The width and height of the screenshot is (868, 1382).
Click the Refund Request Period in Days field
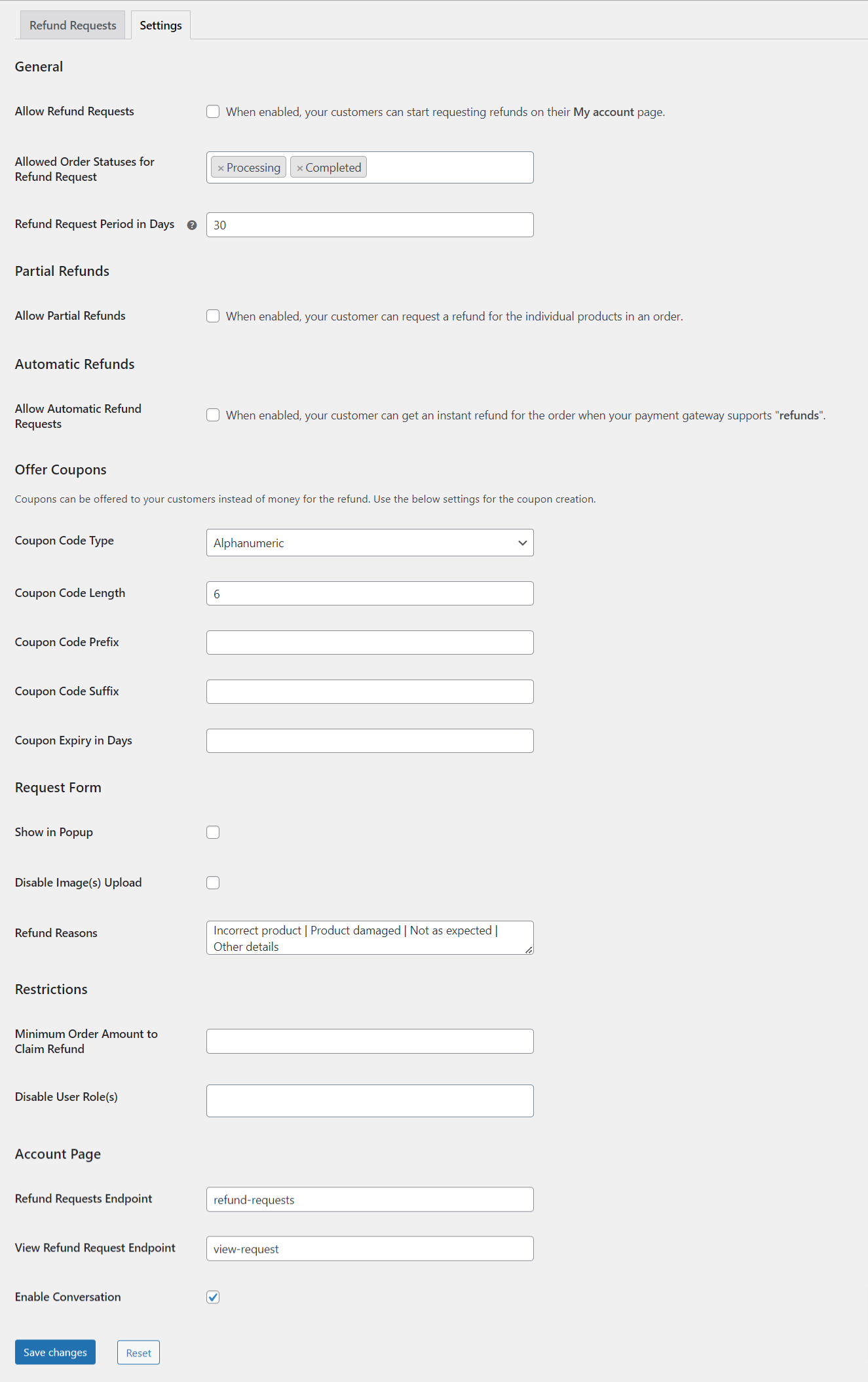pos(369,224)
